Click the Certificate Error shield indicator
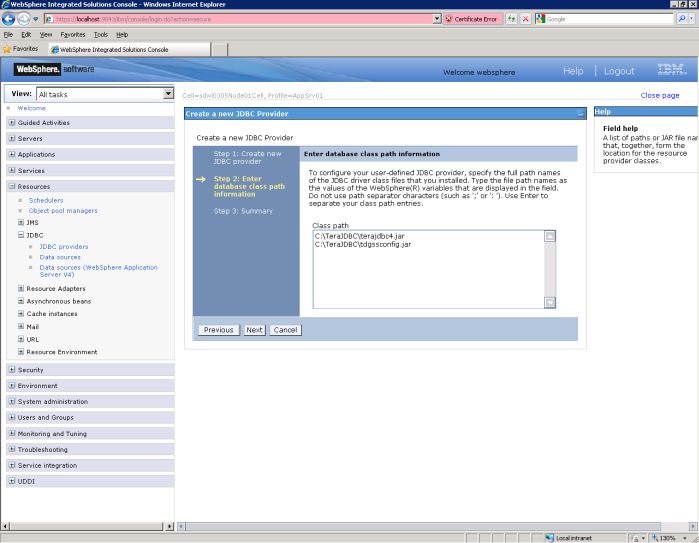The height and width of the screenshot is (543, 699). (472, 19)
